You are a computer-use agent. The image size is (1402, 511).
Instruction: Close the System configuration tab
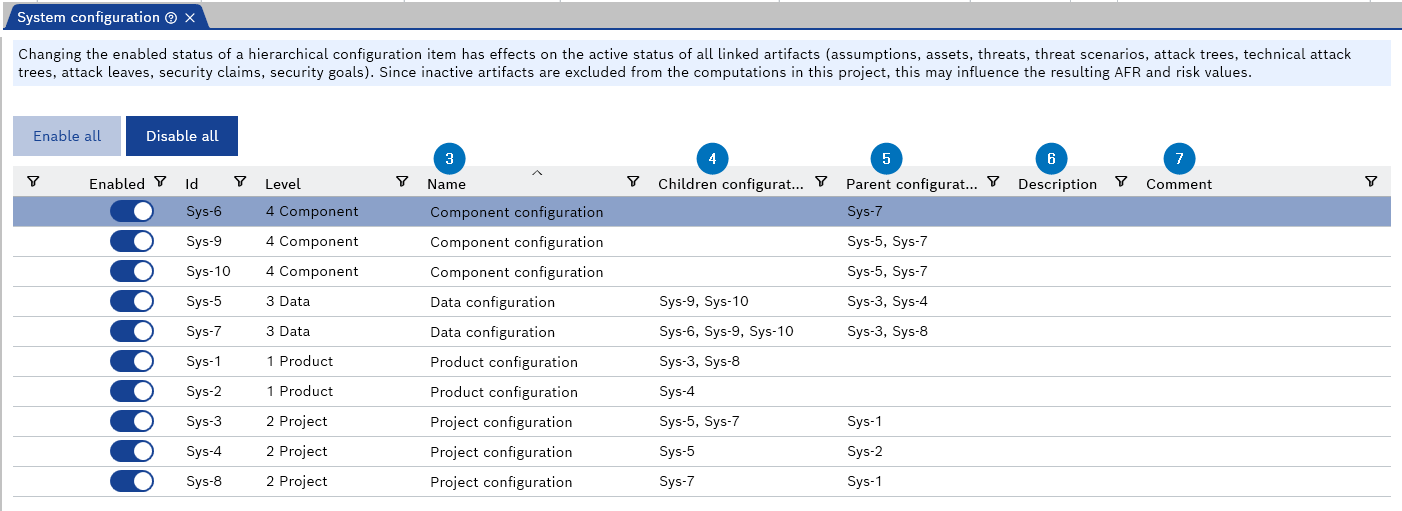pyautogui.click(x=190, y=18)
